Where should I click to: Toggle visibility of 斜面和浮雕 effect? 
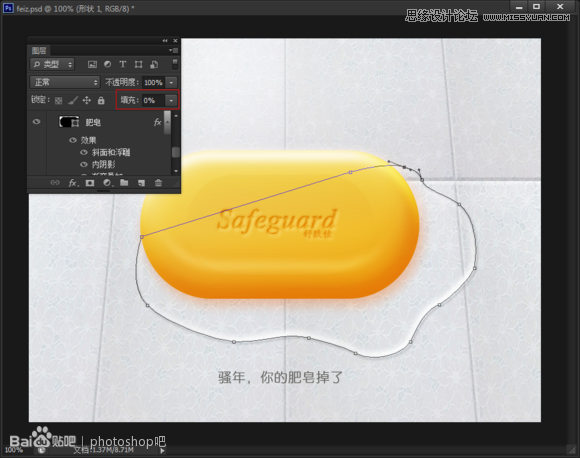pos(84,152)
